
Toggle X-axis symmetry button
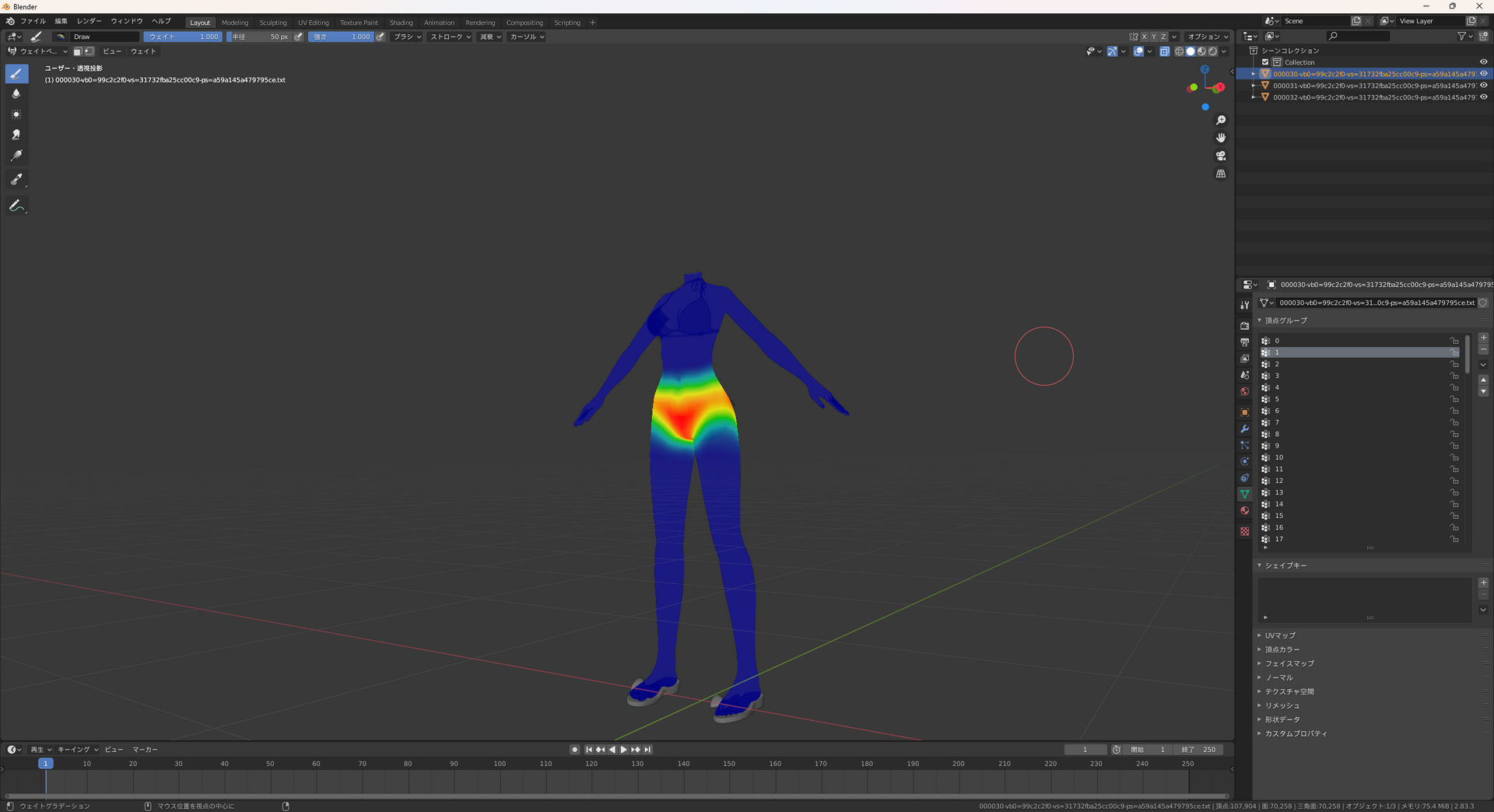coord(1144,37)
